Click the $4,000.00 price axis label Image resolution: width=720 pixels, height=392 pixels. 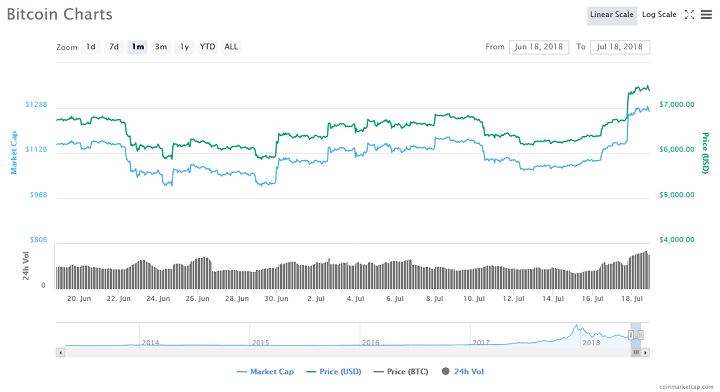pos(677,240)
